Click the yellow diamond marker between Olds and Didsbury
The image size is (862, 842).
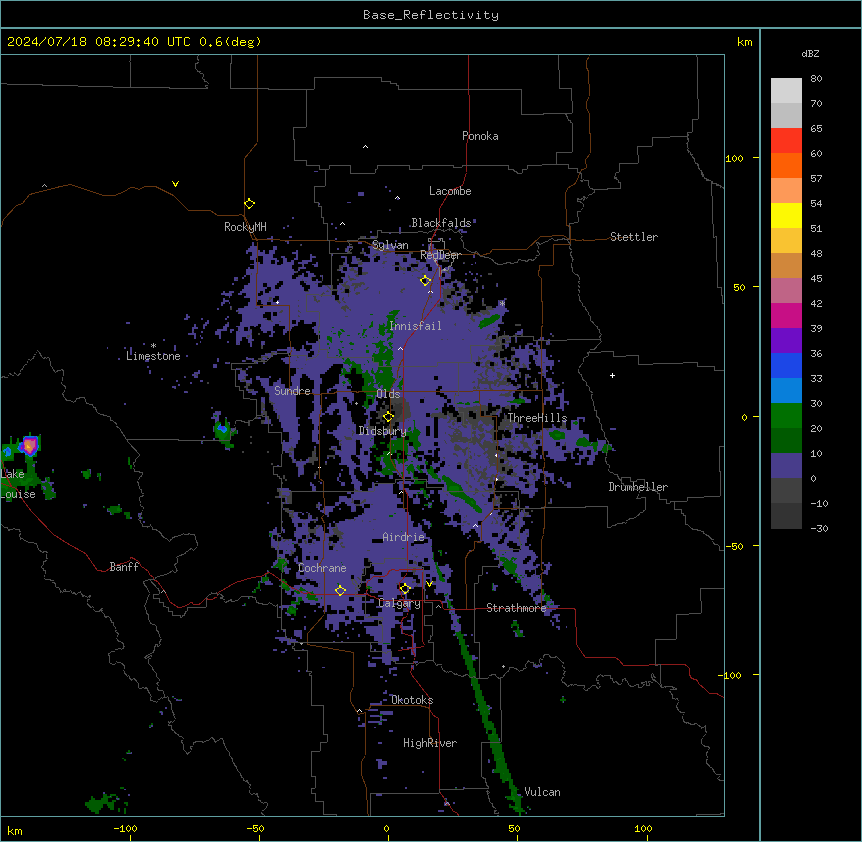(388, 417)
